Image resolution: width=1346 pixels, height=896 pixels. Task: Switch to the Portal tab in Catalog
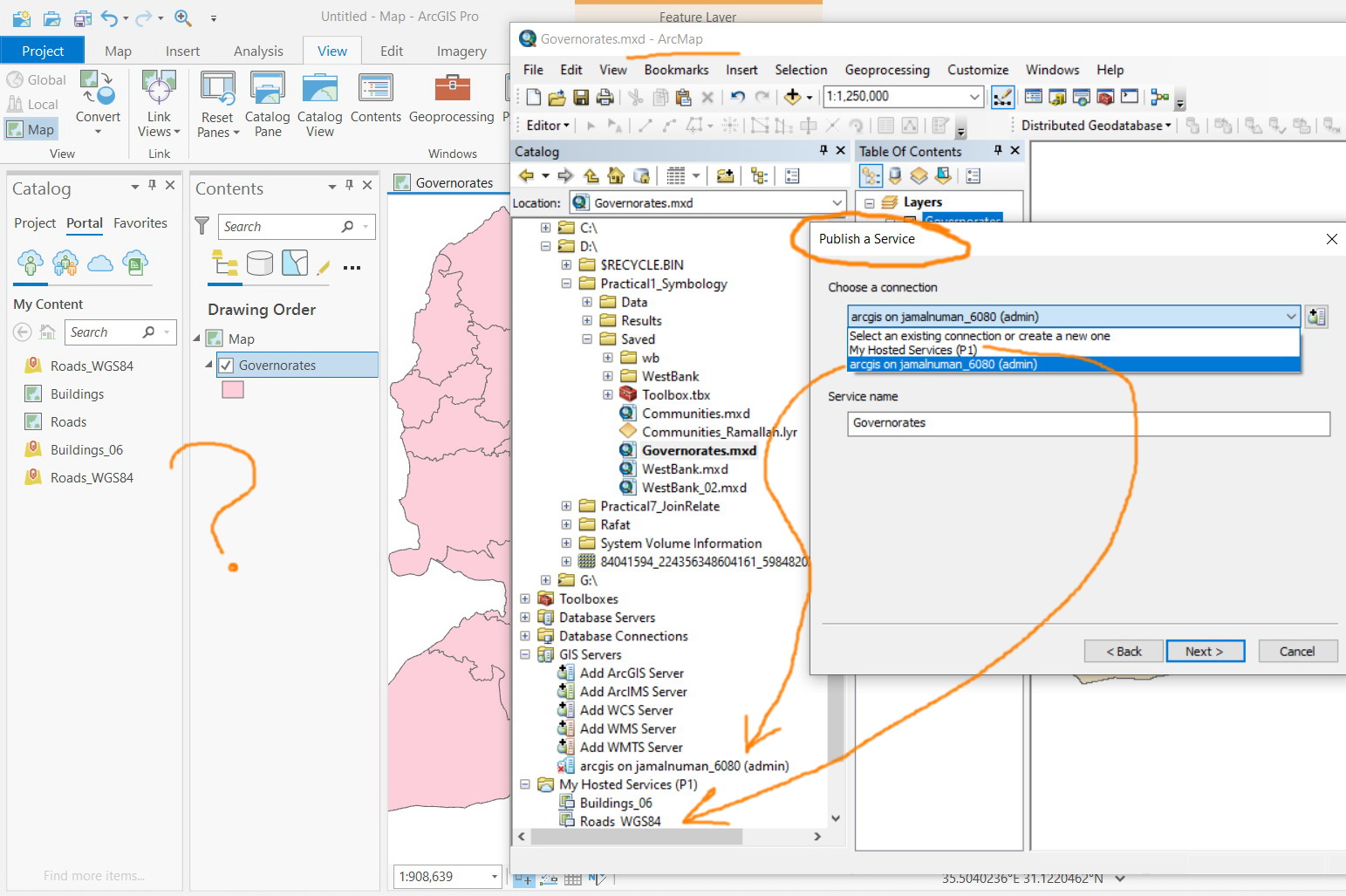point(85,223)
